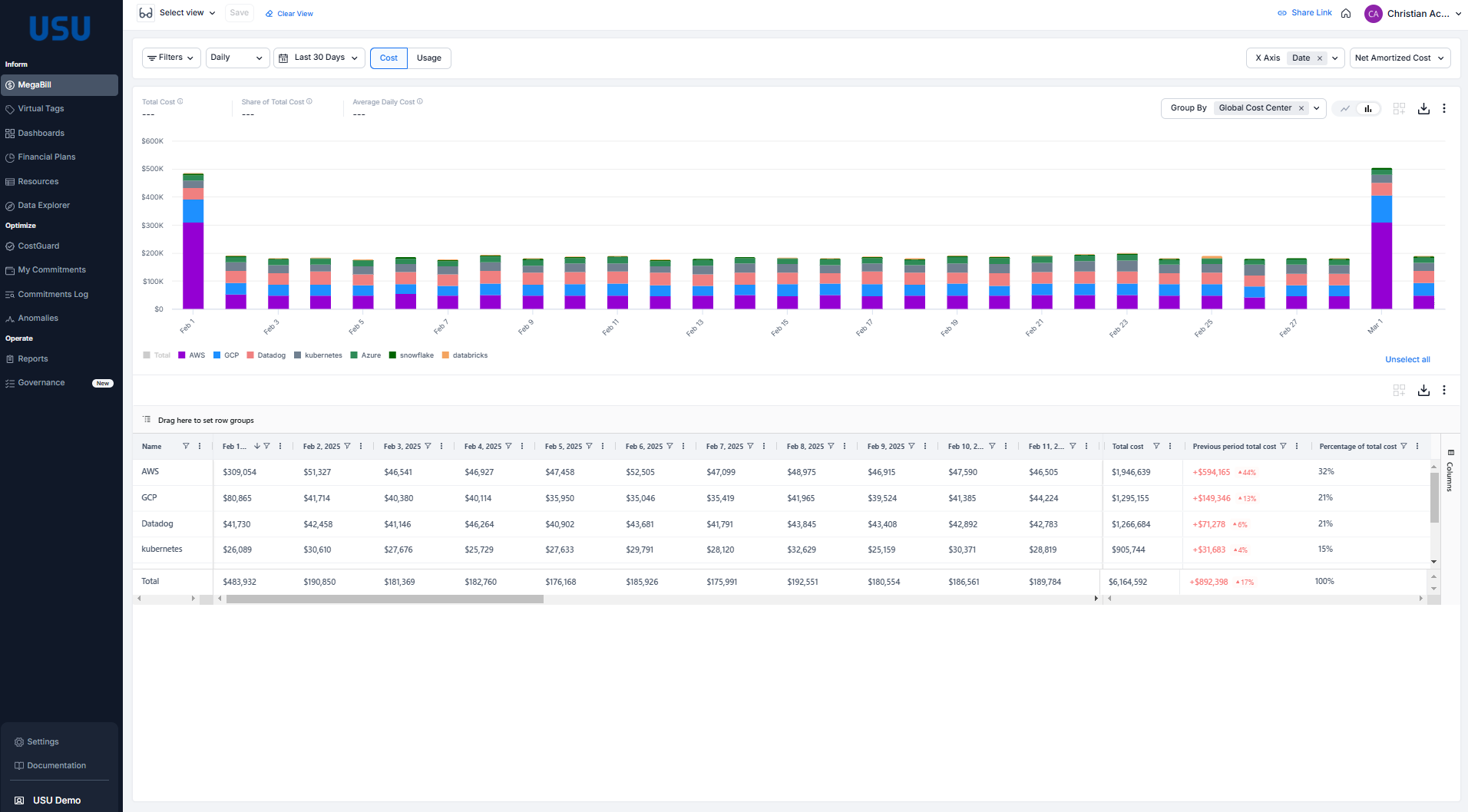The height and width of the screenshot is (812, 1468).
Task: Click the Documentation book icon
Action: 19,766
